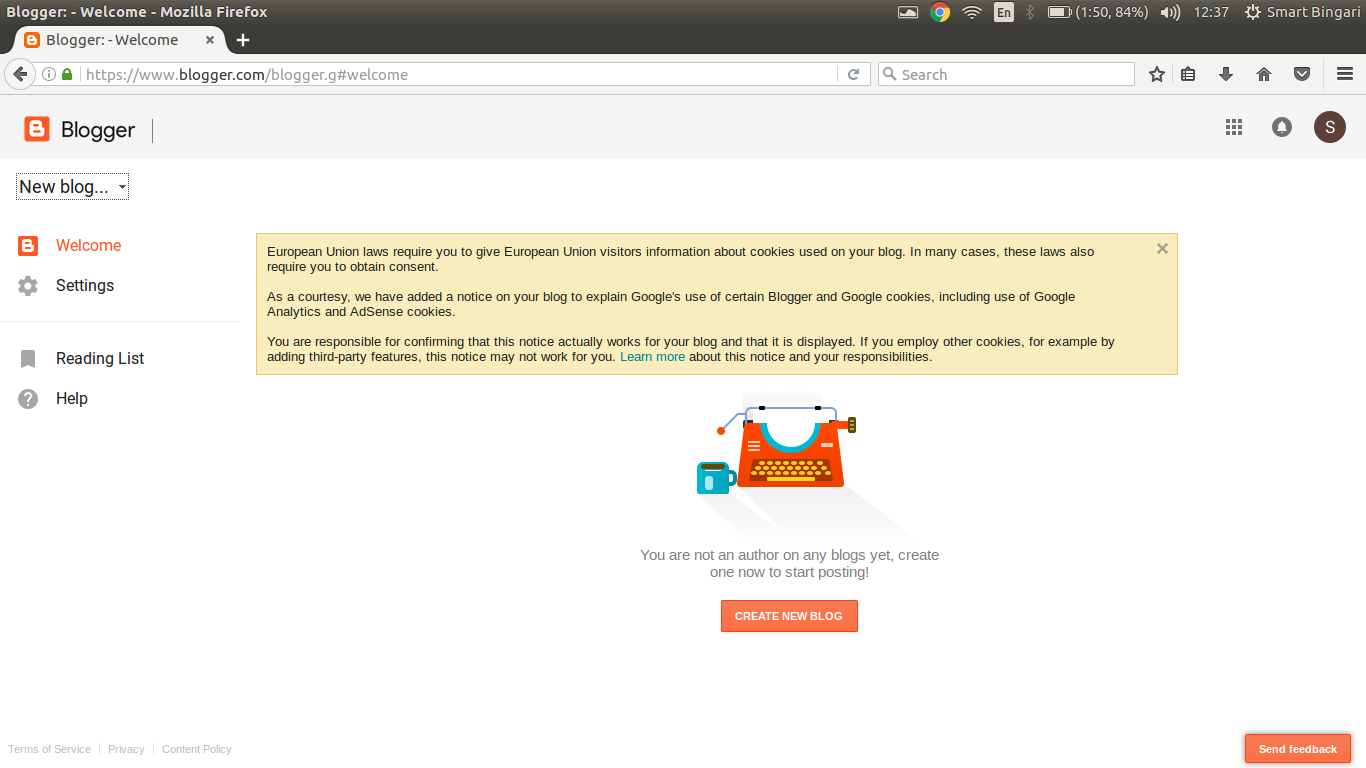1366x768 pixels.
Task: Focus the URL address bar
Action: pyautogui.click(x=458, y=74)
